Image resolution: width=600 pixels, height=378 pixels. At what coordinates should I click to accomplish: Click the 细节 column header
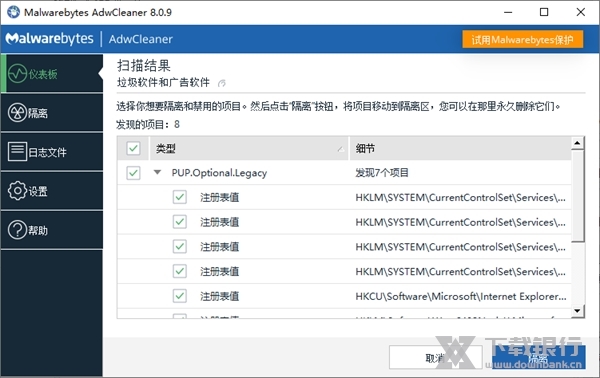tap(460, 148)
